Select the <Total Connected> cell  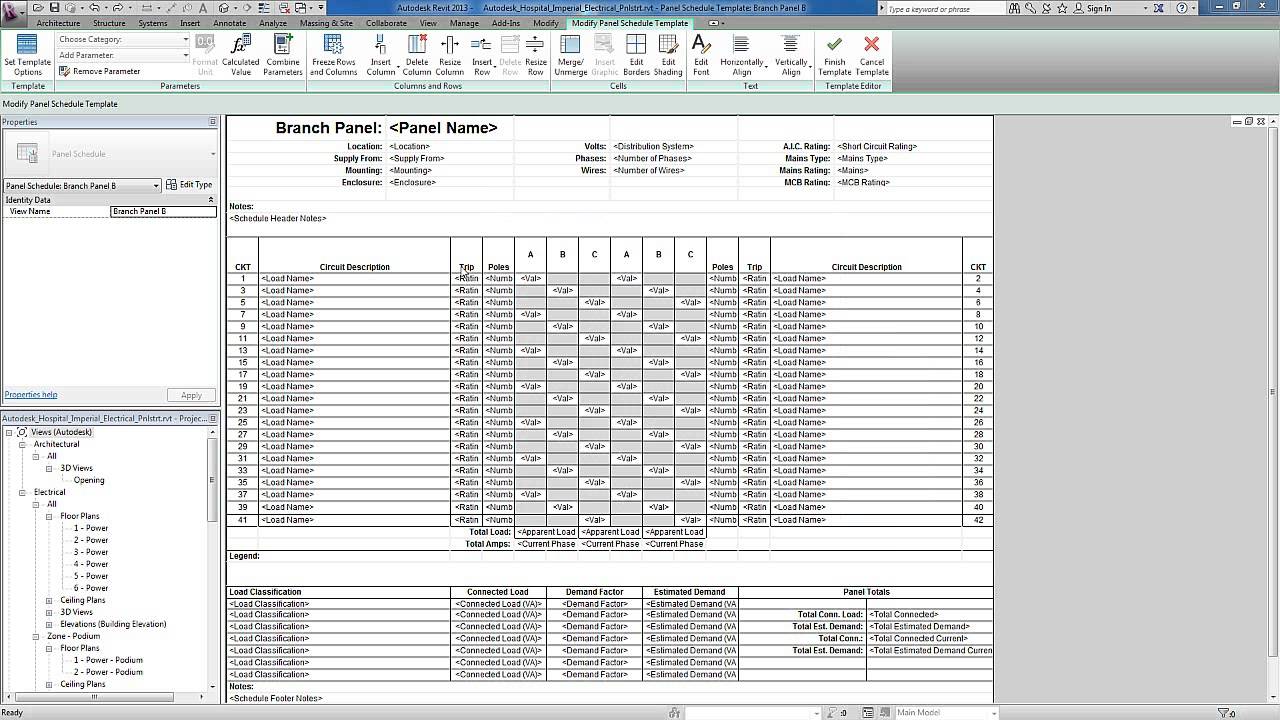pos(929,614)
